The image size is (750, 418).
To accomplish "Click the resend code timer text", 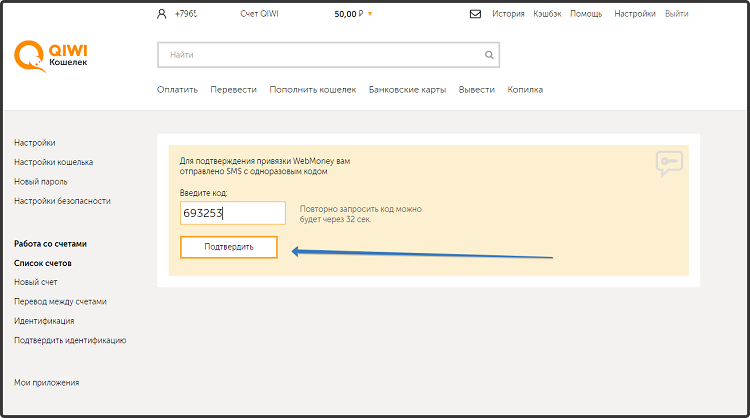I will (x=361, y=214).
